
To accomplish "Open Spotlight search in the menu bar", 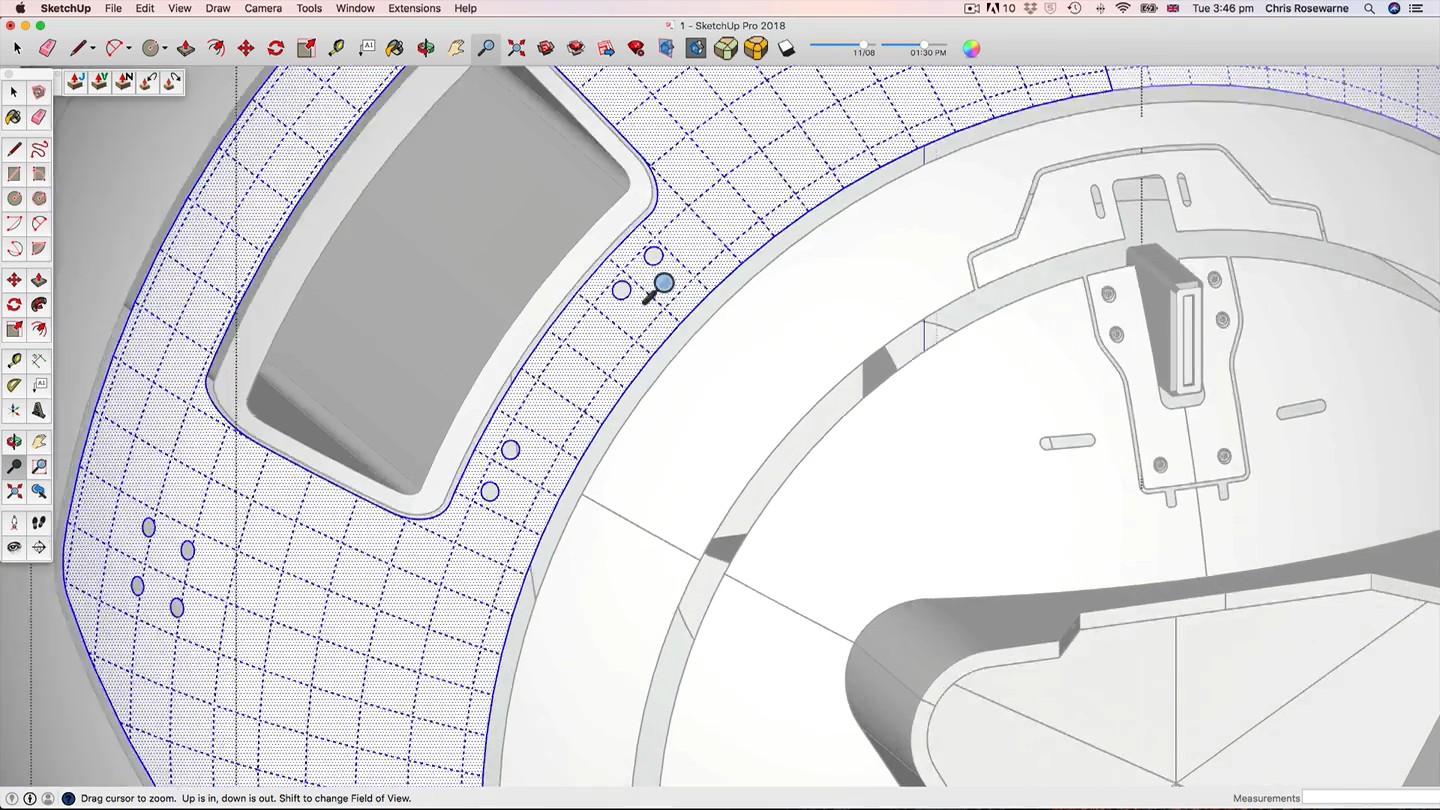I will 1369,8.
